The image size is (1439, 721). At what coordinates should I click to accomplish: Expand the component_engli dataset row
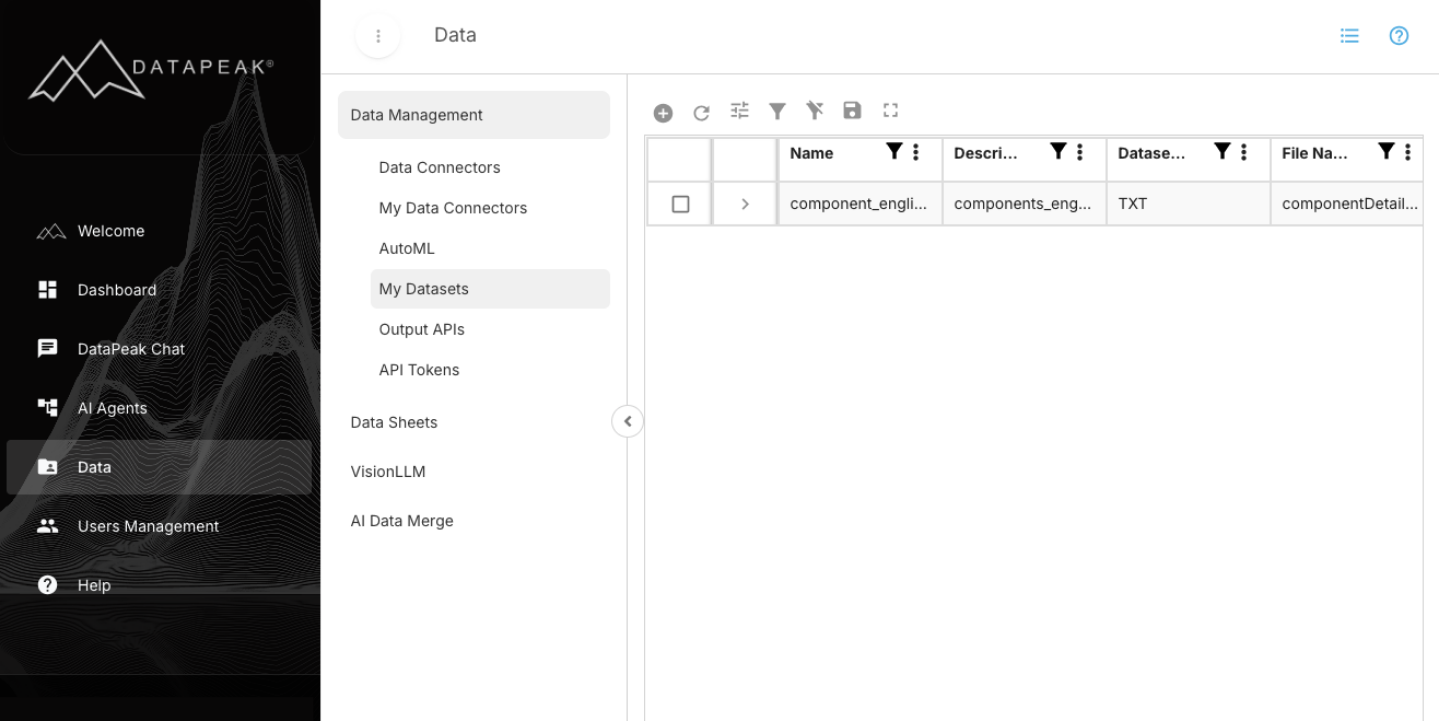click(744, 203)
